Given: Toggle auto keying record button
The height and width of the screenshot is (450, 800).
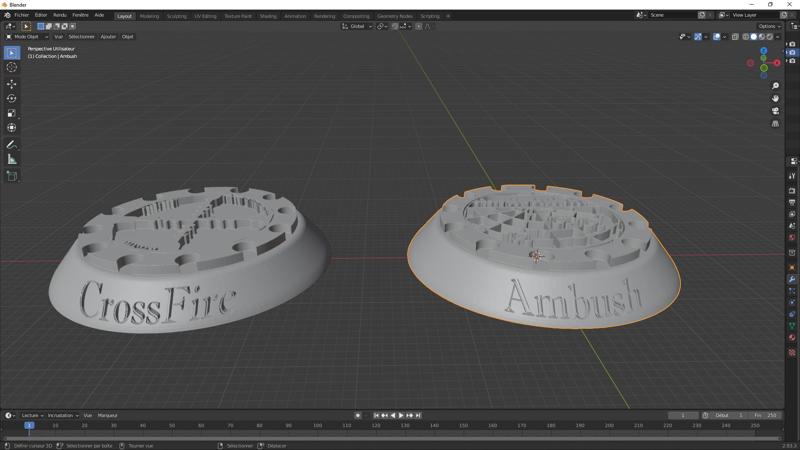Looking at the screenshot, I should 358,415.
